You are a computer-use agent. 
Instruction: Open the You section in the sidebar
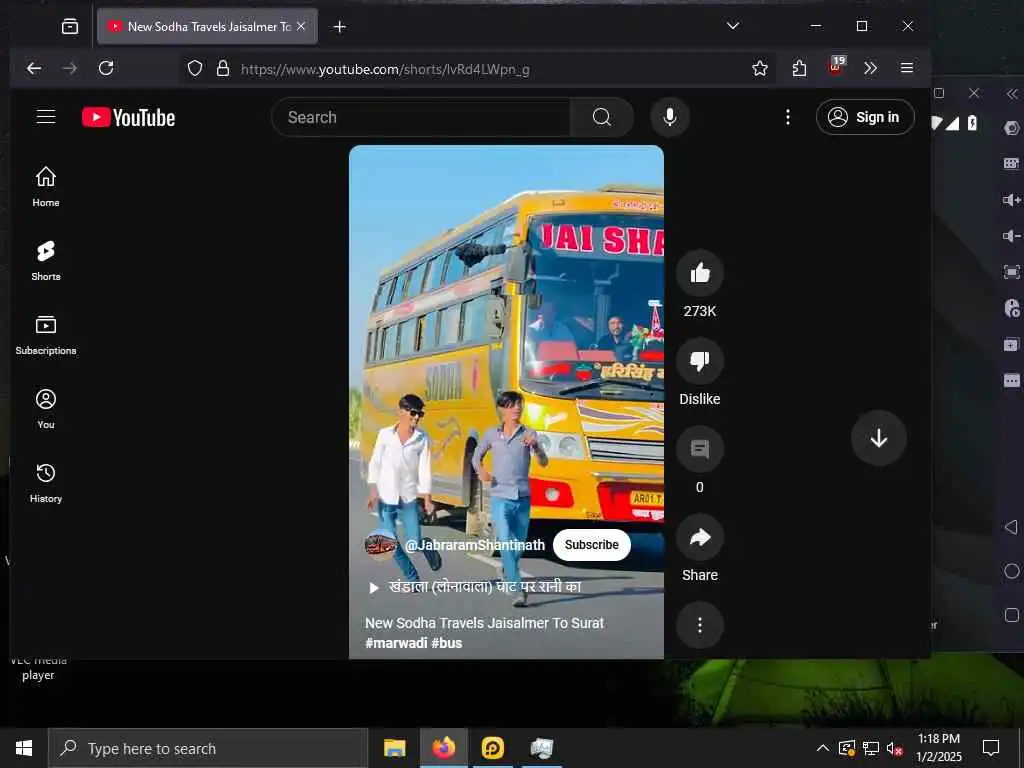point(46,409)
